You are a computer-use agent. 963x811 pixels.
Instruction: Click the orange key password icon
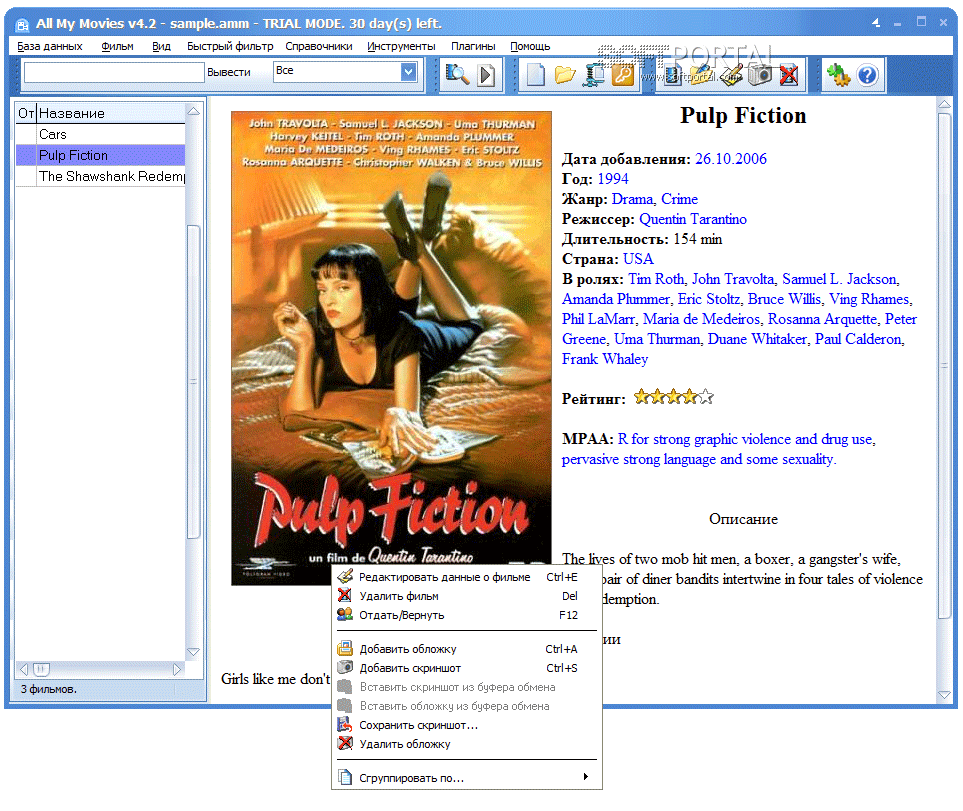[x=623, y=75]
